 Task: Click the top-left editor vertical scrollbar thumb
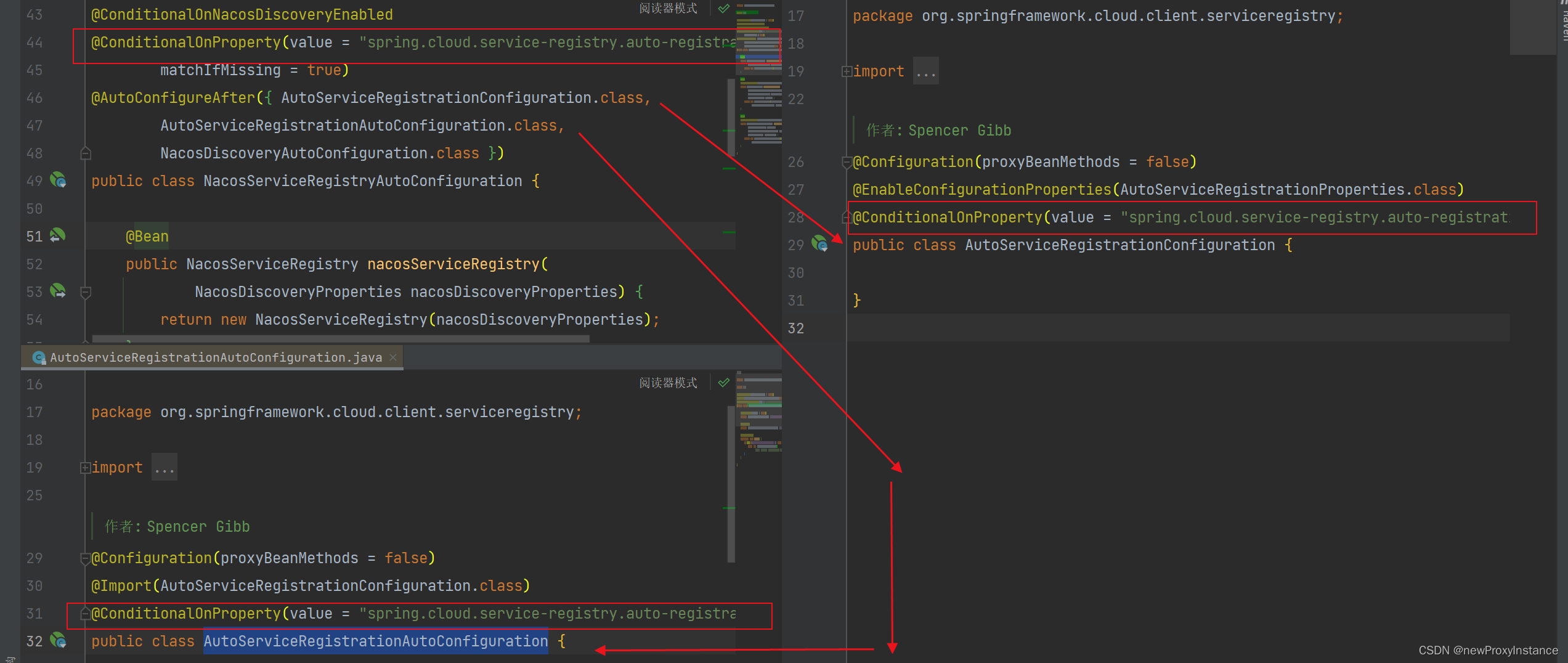click(x=731, y=117)
